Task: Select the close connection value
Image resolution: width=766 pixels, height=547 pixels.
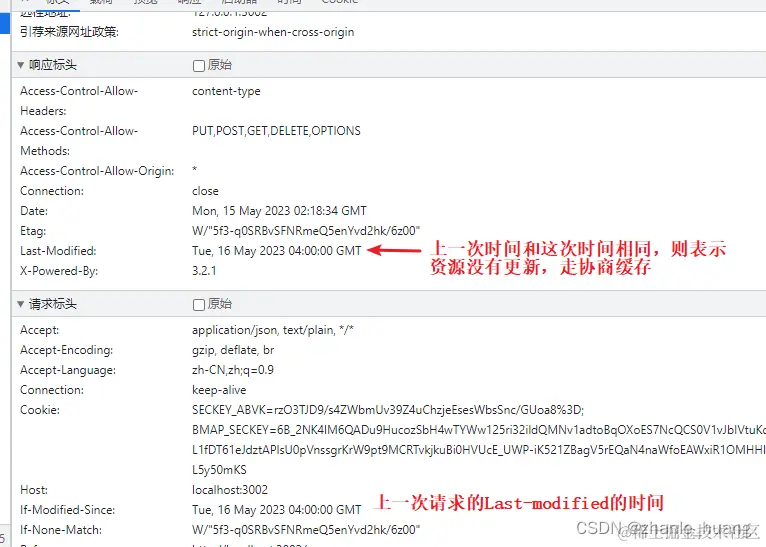Action: point(205,191)
